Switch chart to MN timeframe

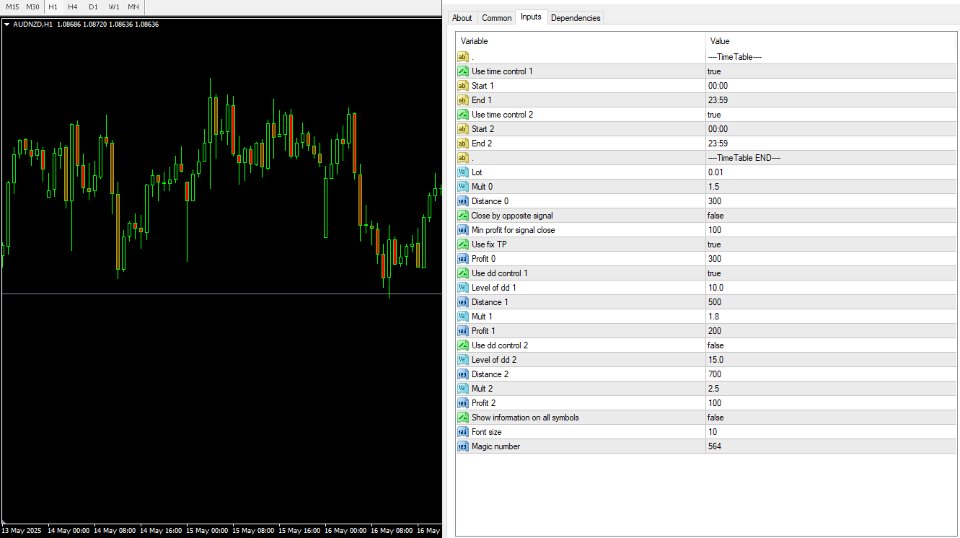[133, 7]
